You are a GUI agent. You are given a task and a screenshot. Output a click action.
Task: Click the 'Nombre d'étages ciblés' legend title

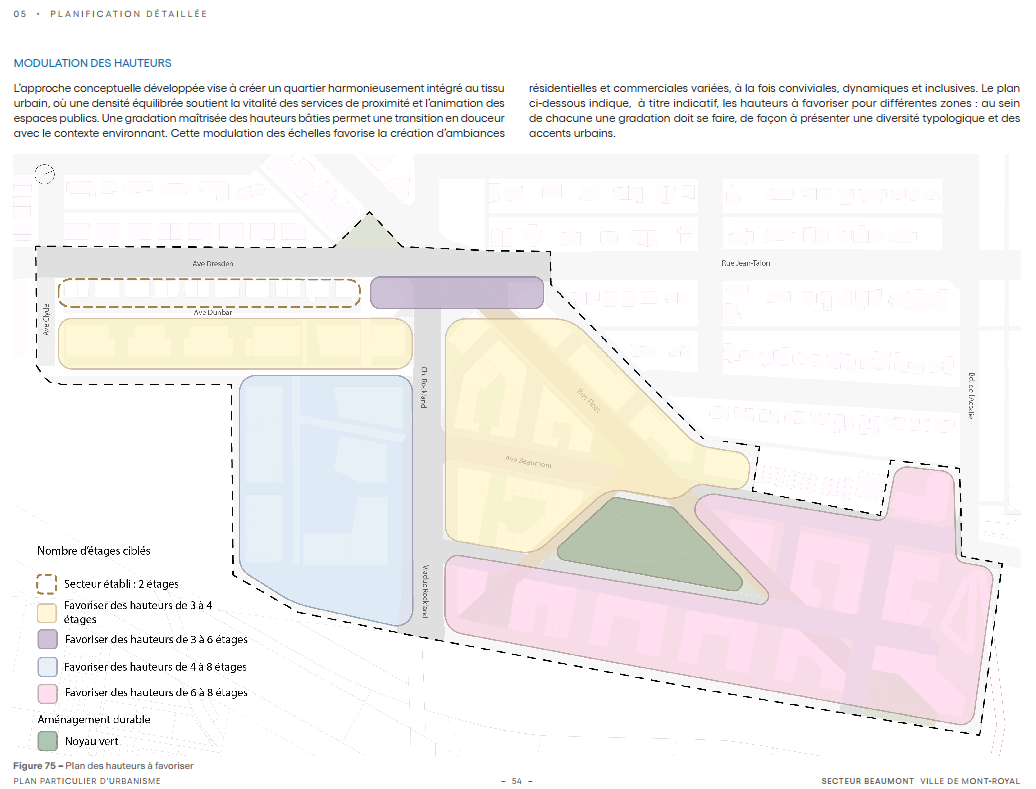(95, 551)
